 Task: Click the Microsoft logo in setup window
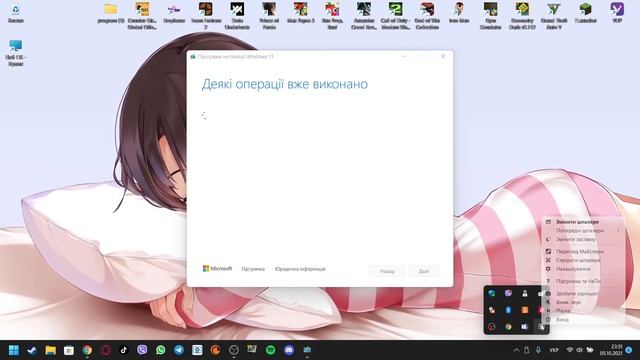(x=218, y=269)
